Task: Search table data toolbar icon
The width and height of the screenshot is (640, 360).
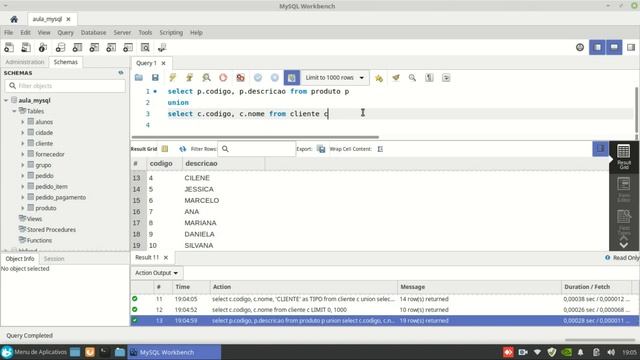Action: tap(145, 47)
